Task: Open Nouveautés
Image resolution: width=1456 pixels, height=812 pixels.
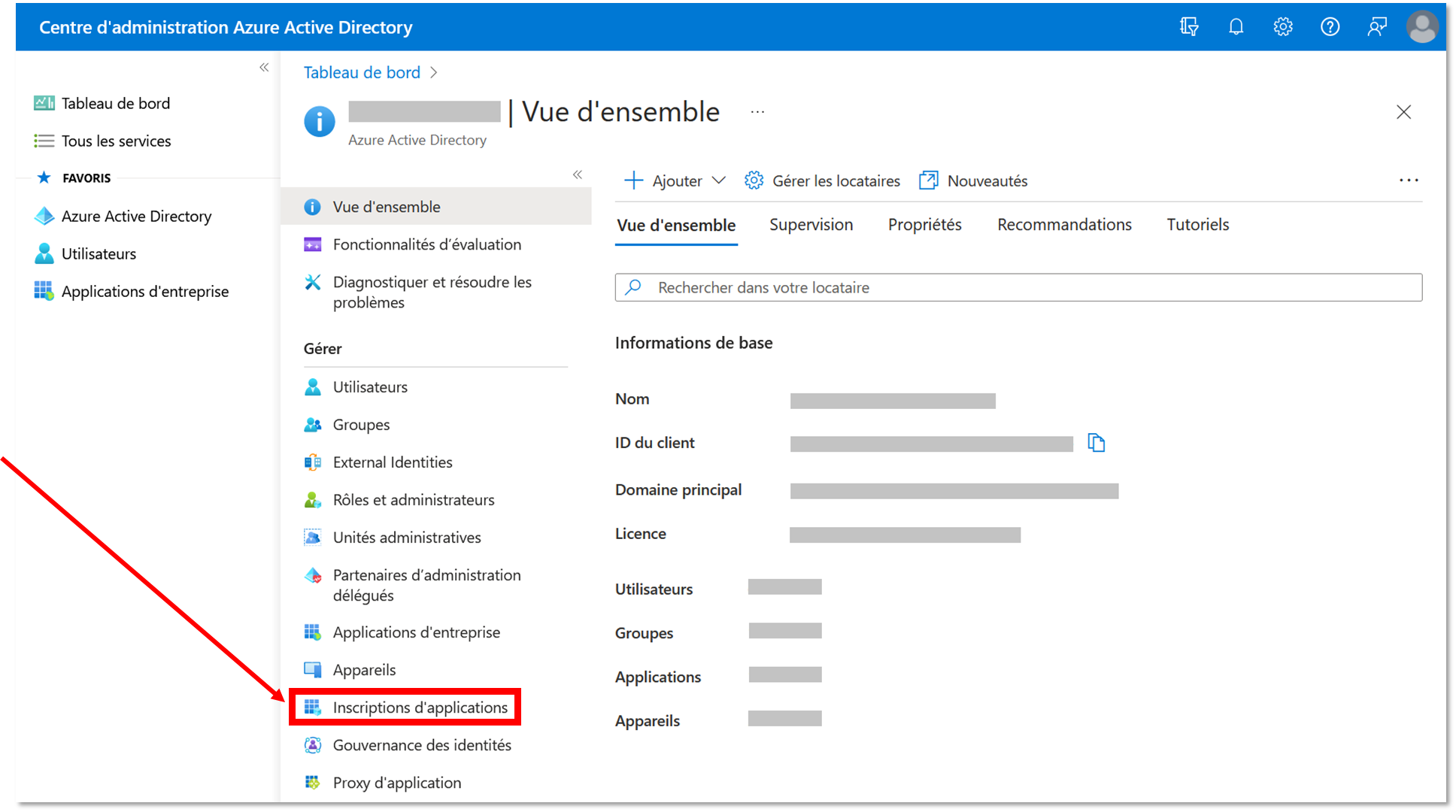Action: [x=973, y=180]
